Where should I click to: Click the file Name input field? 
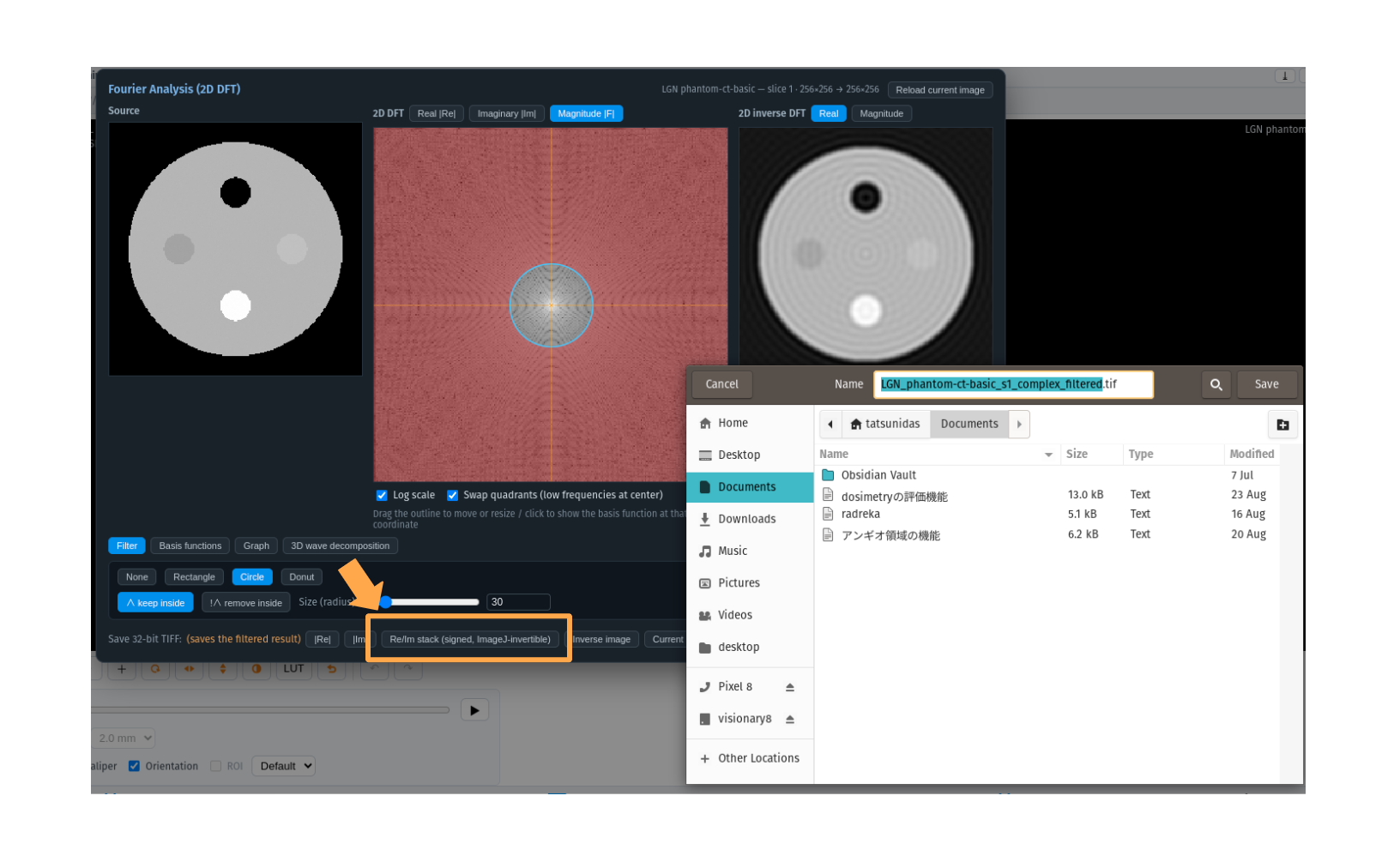pyautogui.click(x=1013, y=384)
